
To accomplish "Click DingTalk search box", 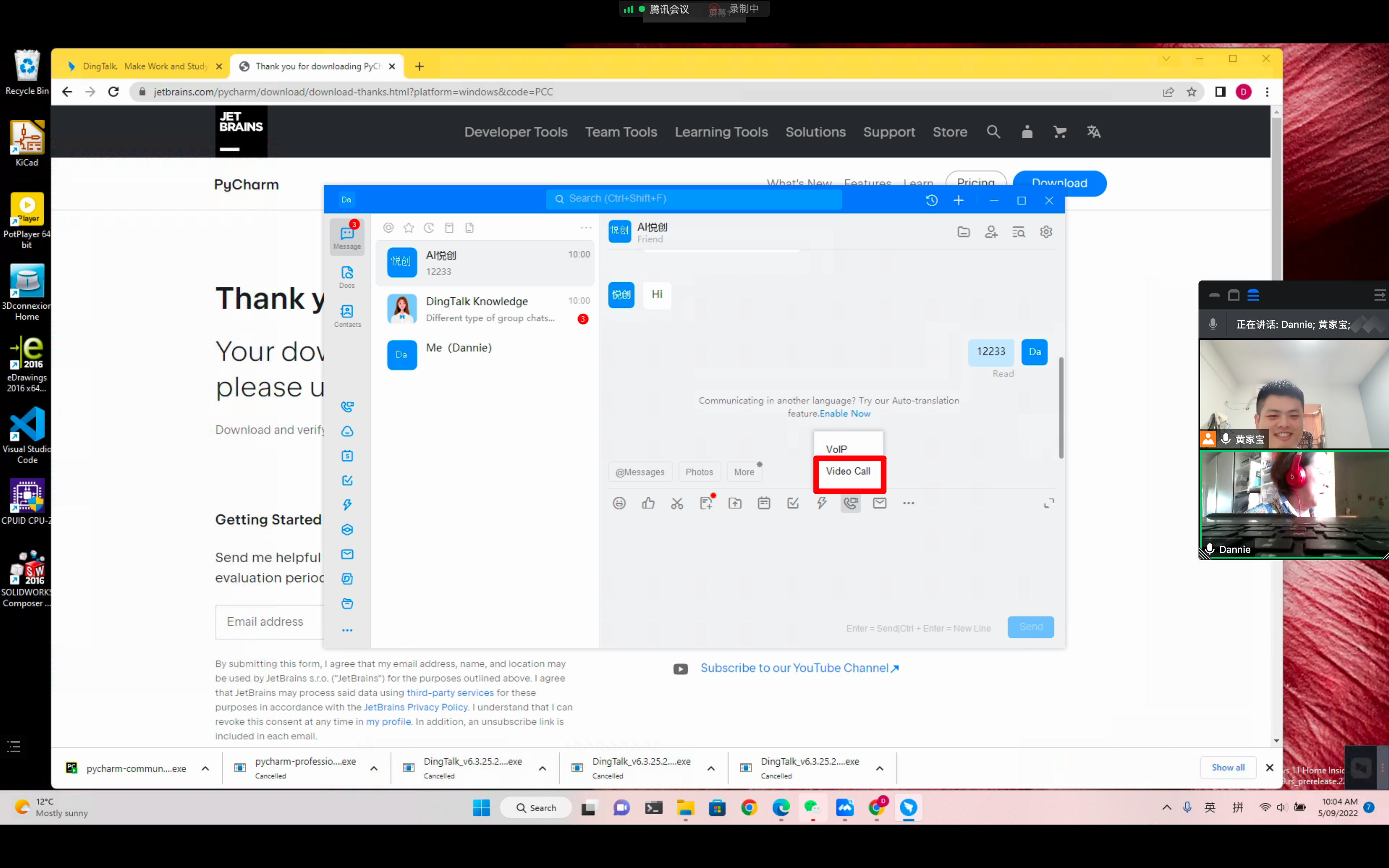I will tap(694, 199).
